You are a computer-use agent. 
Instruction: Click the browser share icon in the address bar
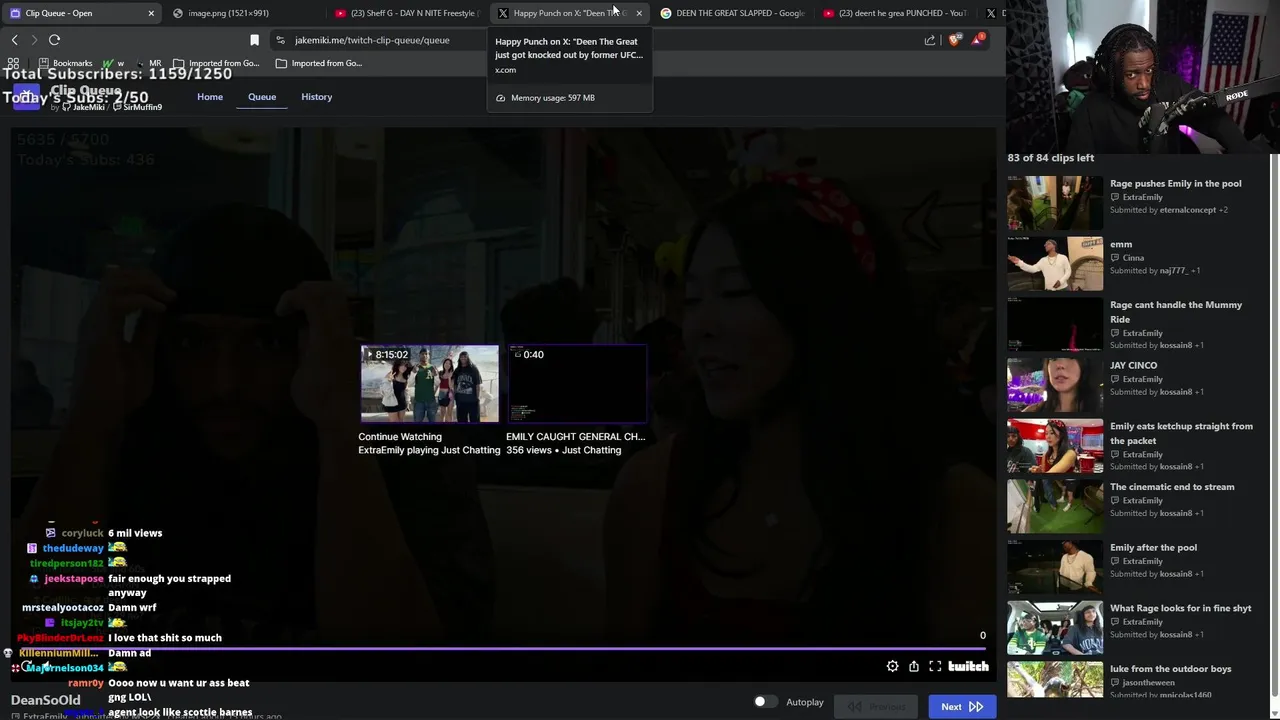(930, 40)
